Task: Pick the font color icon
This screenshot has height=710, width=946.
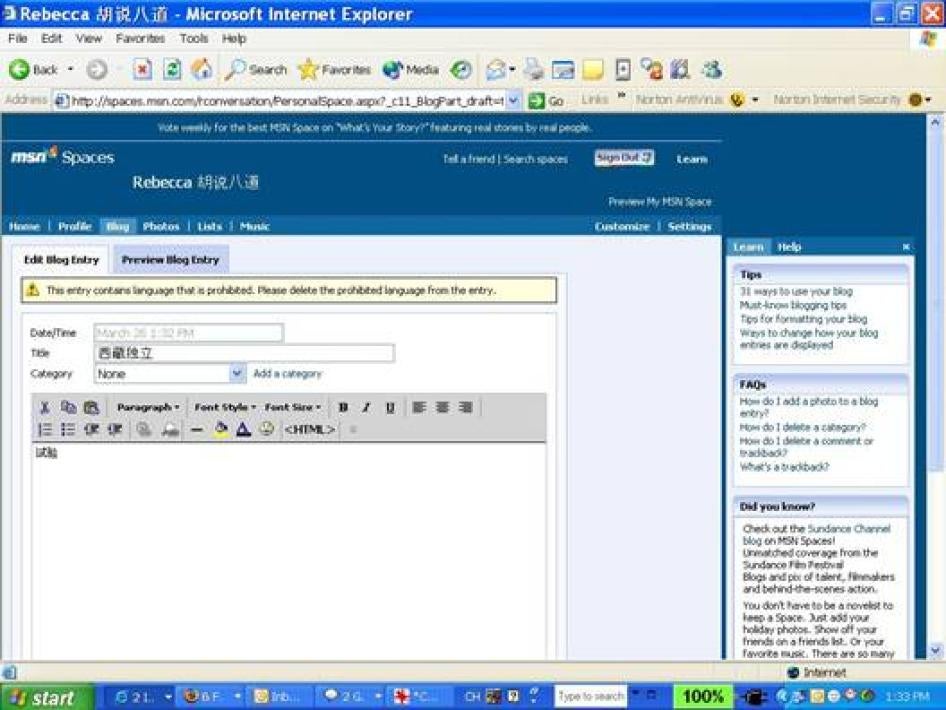Action: (243, 429)
